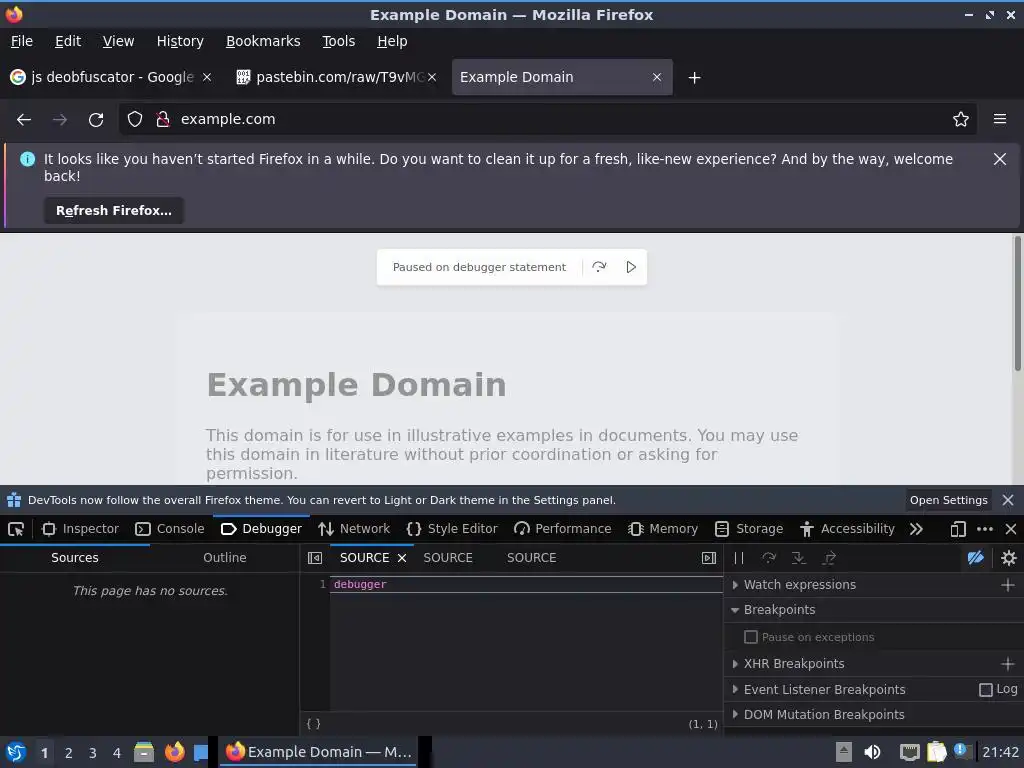Open a new tab
This screenshot has height=768, width=1024.
(694, 78)
